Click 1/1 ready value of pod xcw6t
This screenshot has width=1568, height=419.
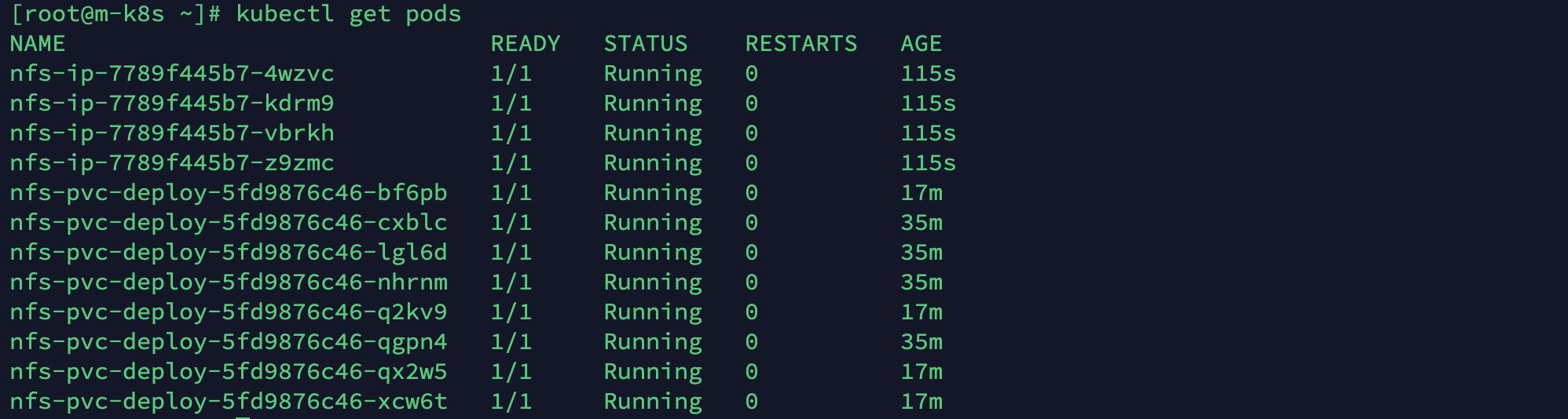click(511, 402)
